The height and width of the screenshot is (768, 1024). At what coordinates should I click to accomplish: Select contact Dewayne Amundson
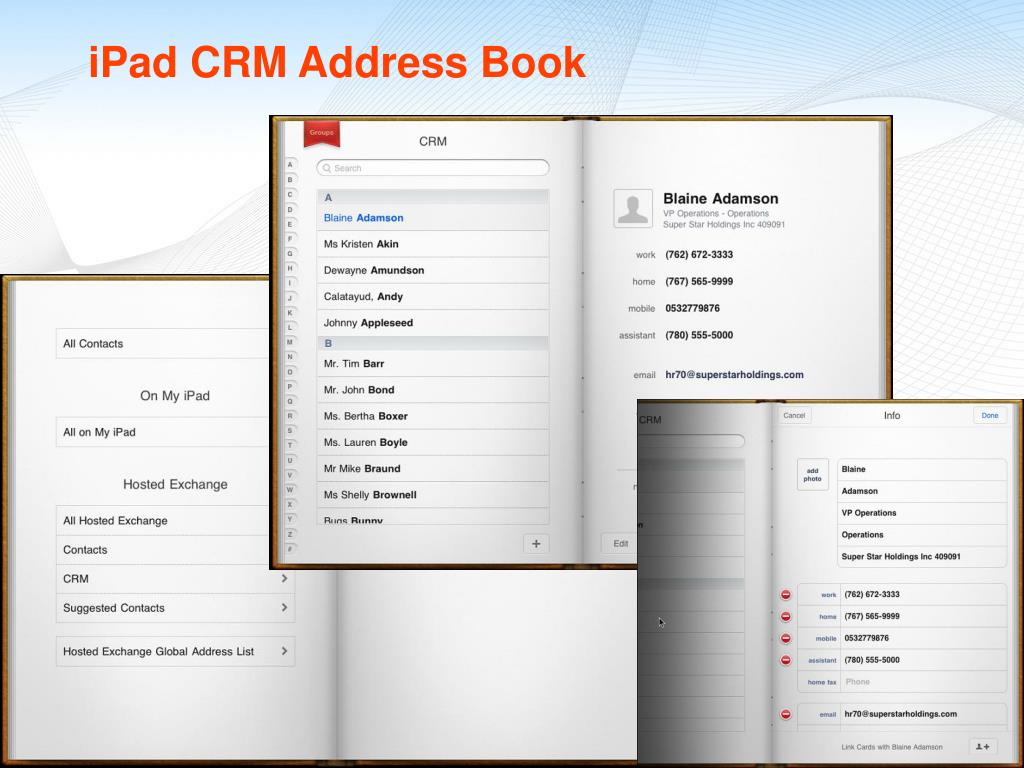click(x=433, y=270)
